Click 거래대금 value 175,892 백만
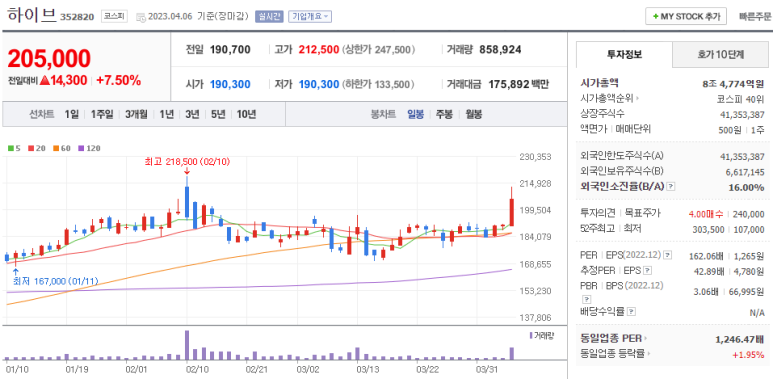Image resolution: width=773 pixels, height=379 pixels. (x=519, y=84)
